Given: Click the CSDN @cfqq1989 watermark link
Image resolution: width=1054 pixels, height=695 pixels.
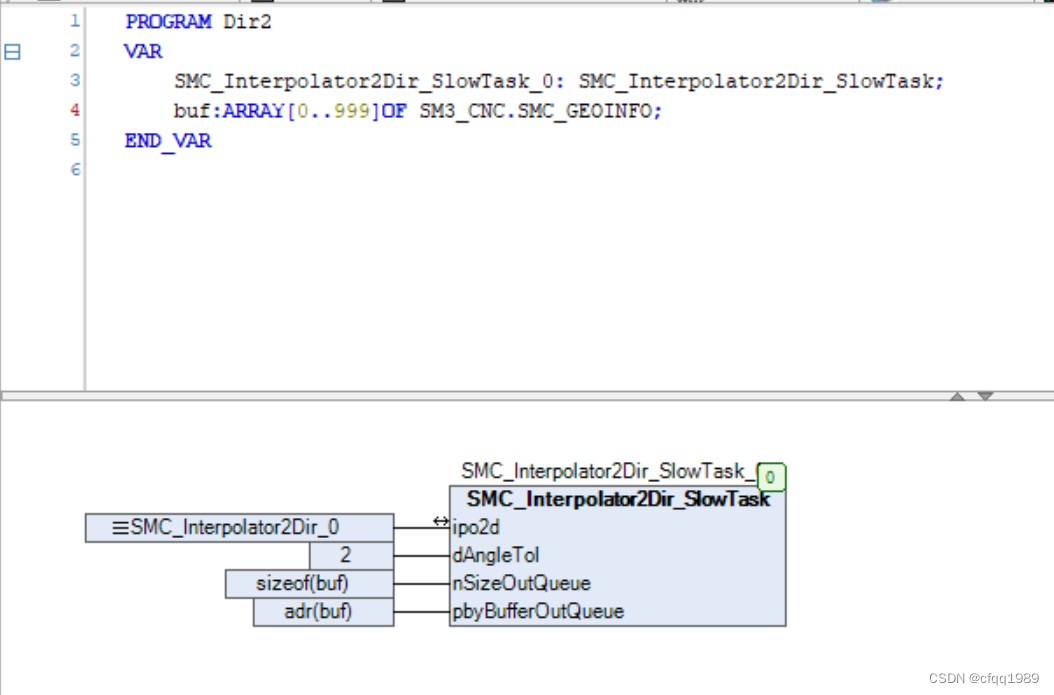Looking at the screenshot, I should (987, 676).
